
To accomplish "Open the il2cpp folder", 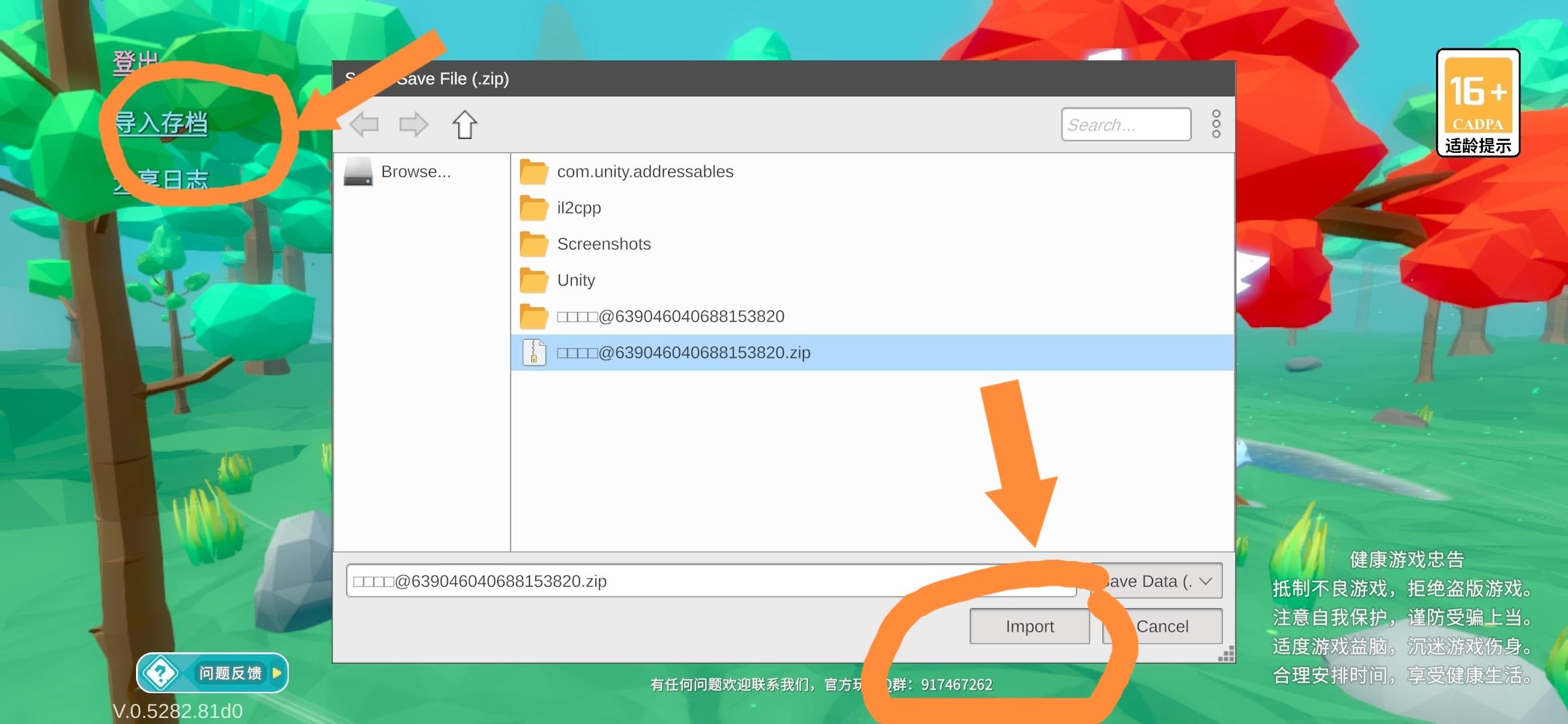I will (579, 208).
